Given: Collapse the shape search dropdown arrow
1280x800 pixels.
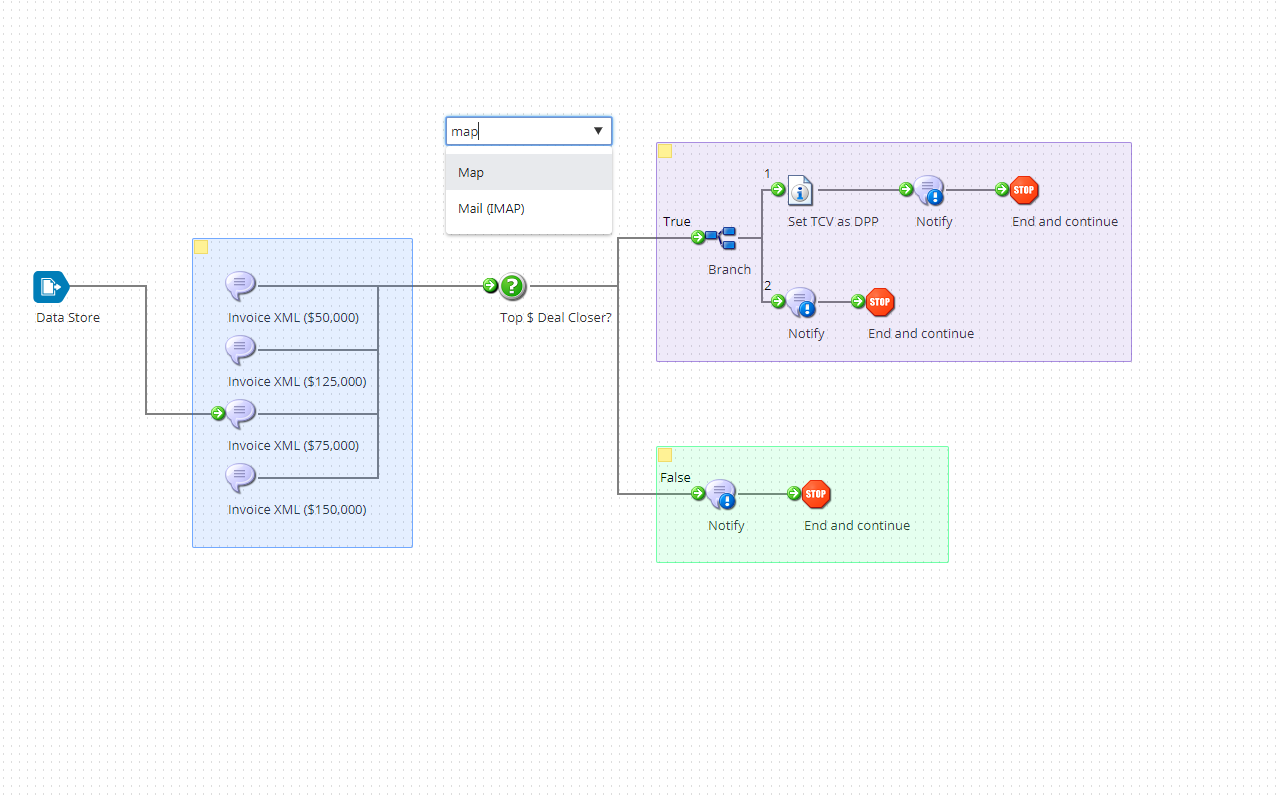Looking at the screenshot, I should [598, 131].
